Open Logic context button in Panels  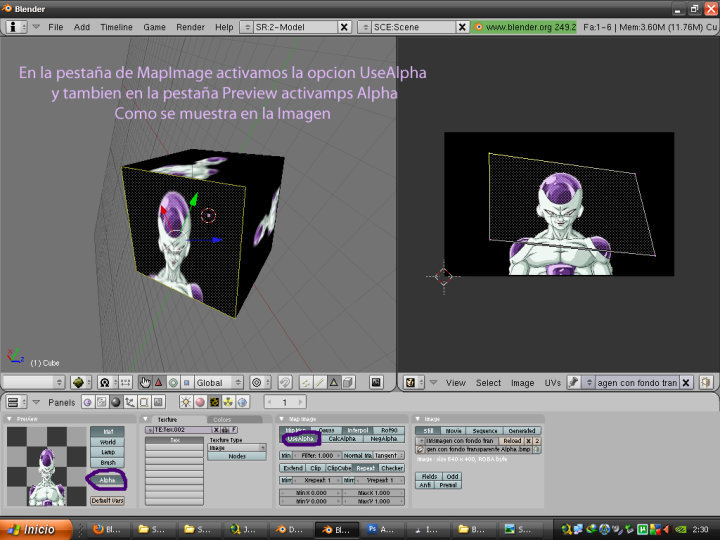point(87,402)
